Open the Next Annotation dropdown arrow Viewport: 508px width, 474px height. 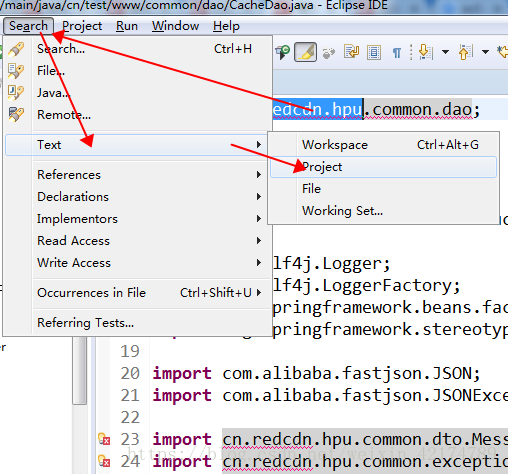coord(445,52)
